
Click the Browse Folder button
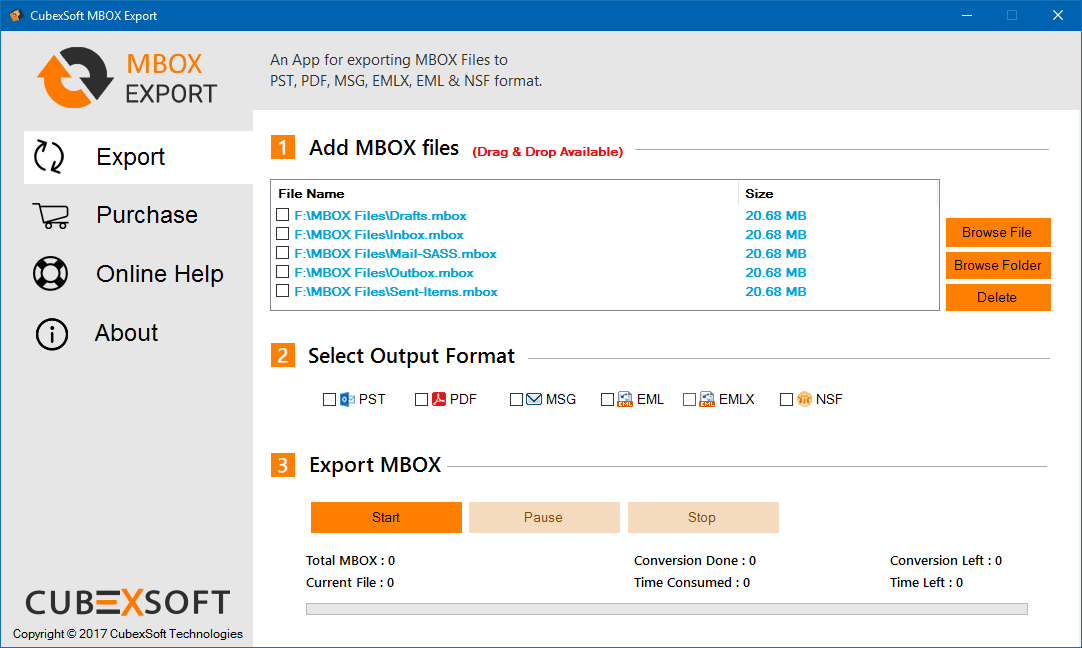coord(998,265)
